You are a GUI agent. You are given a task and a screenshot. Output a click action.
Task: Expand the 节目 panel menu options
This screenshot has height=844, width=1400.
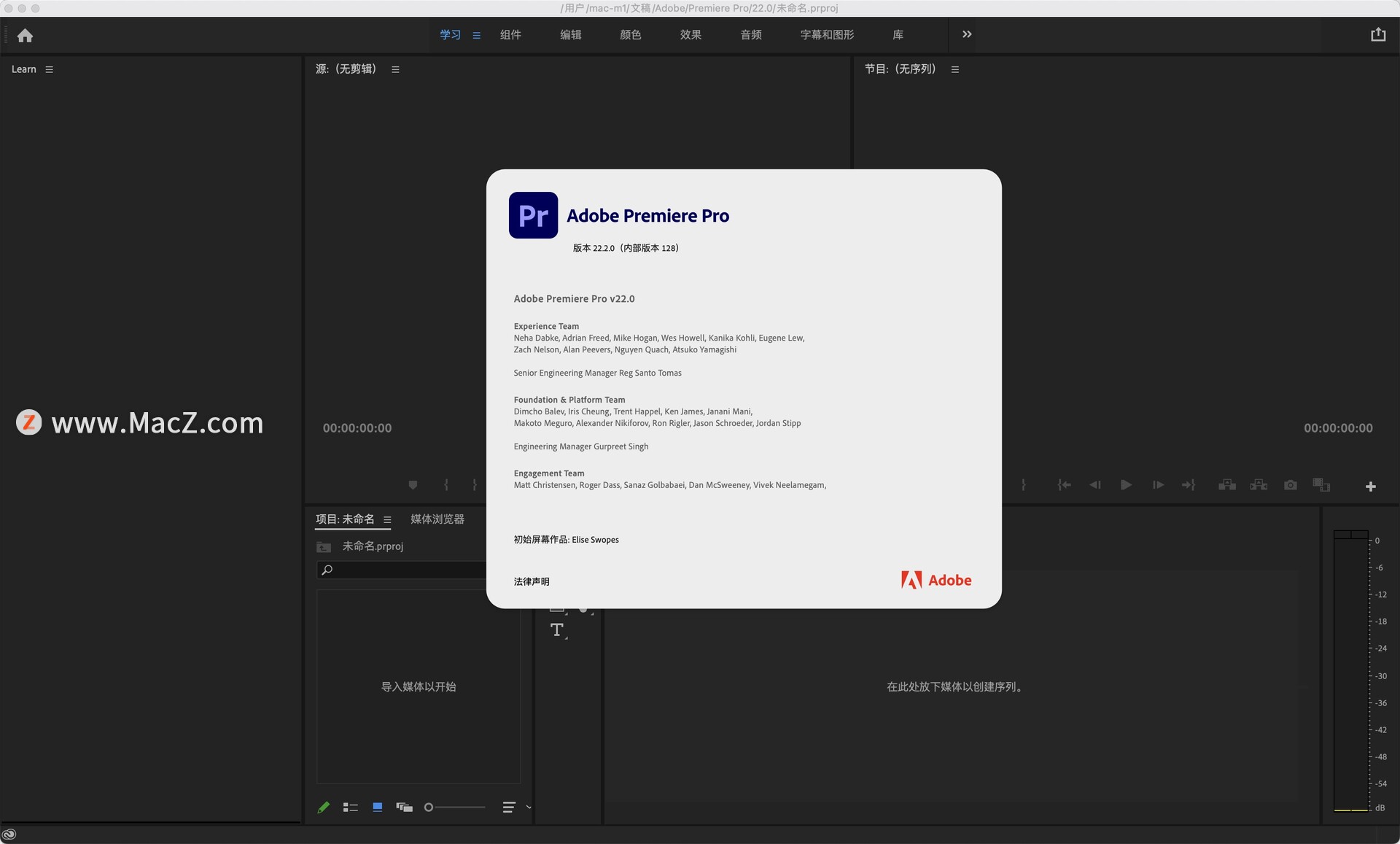coord(957,68)
